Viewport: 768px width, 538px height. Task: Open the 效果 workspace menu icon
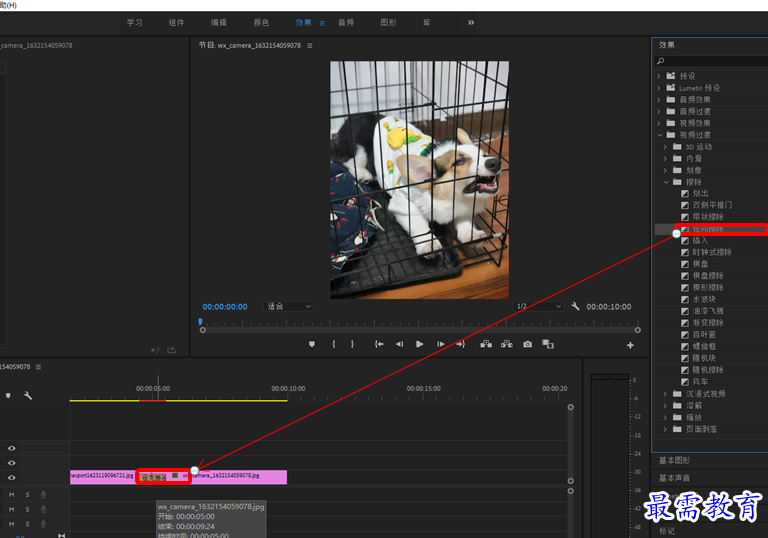(322, 23)
